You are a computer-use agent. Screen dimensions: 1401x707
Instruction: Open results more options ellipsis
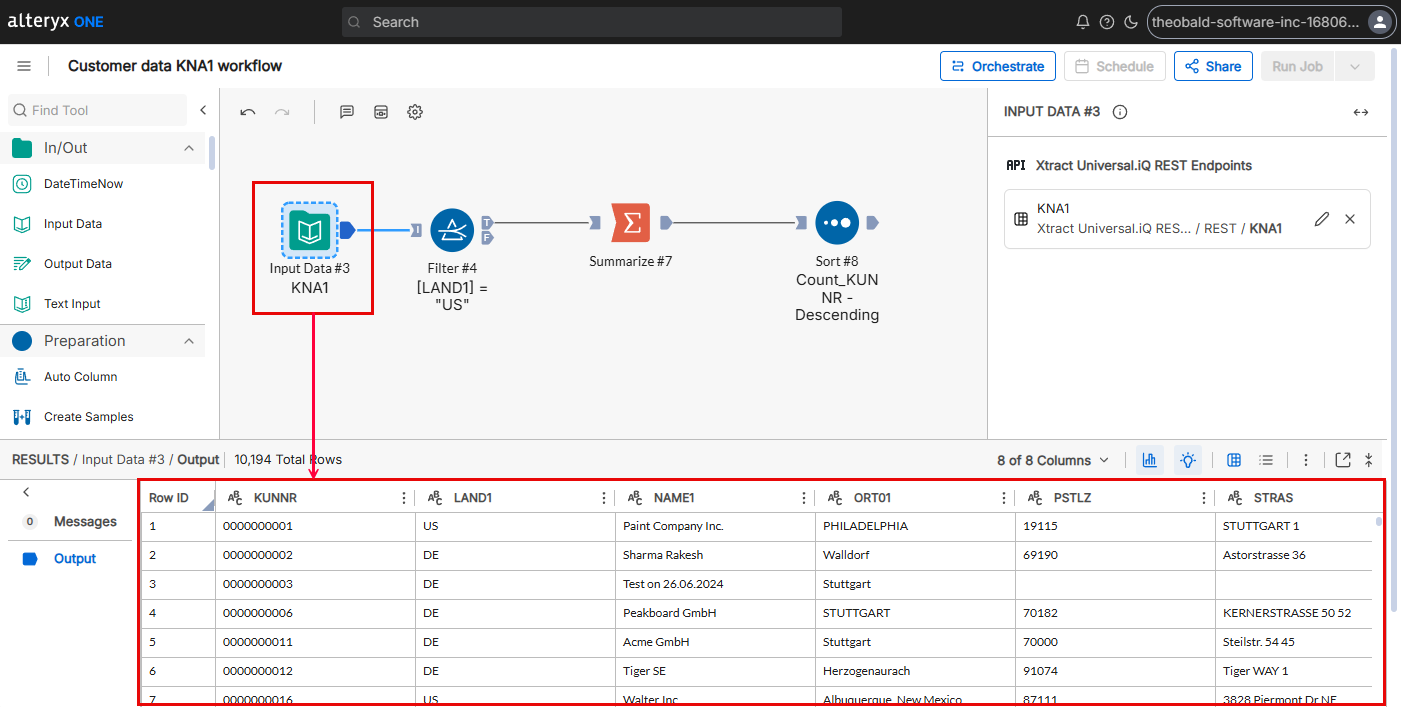coord(1306,460)
